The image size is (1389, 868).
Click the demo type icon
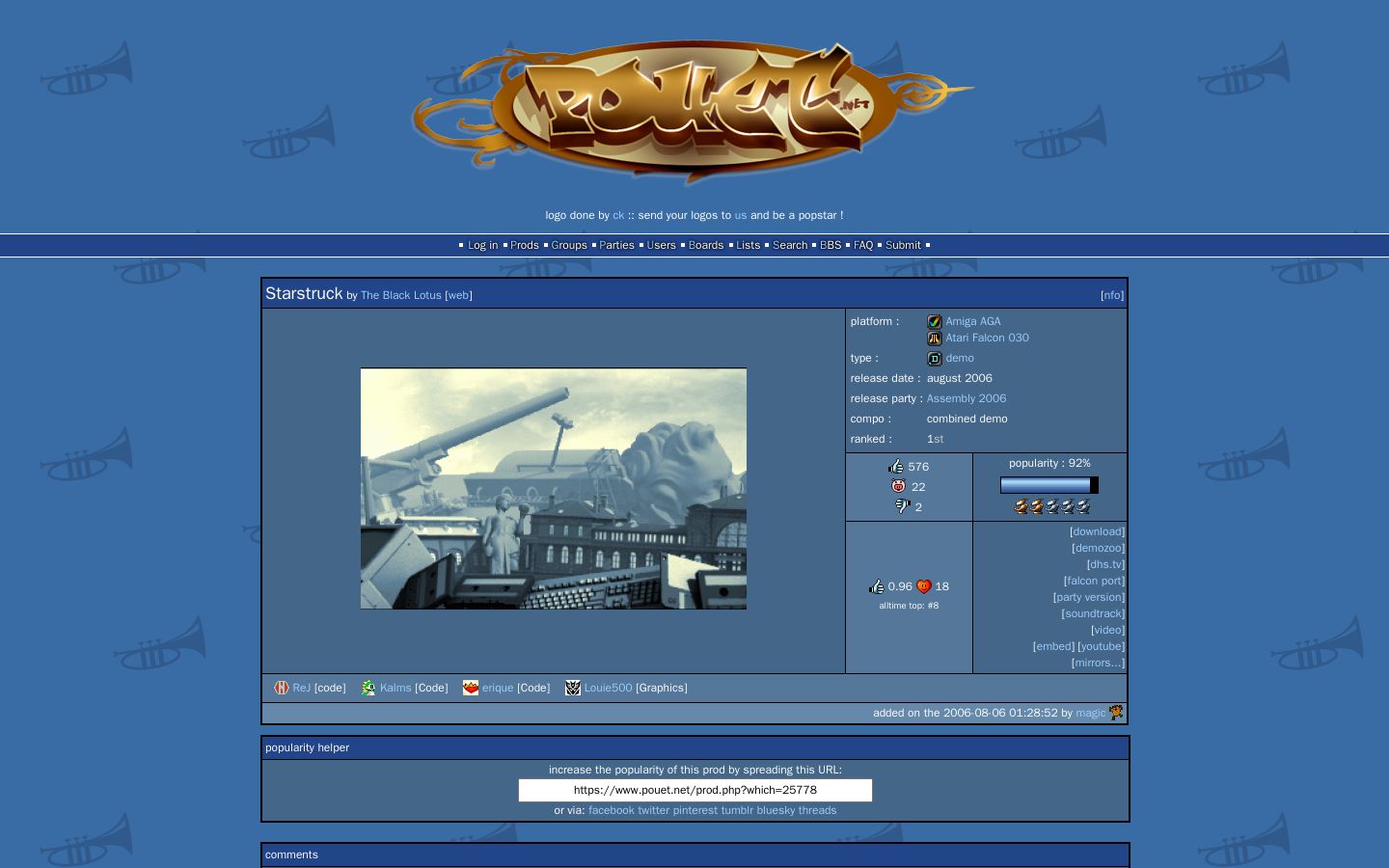[x=934, y=359]
